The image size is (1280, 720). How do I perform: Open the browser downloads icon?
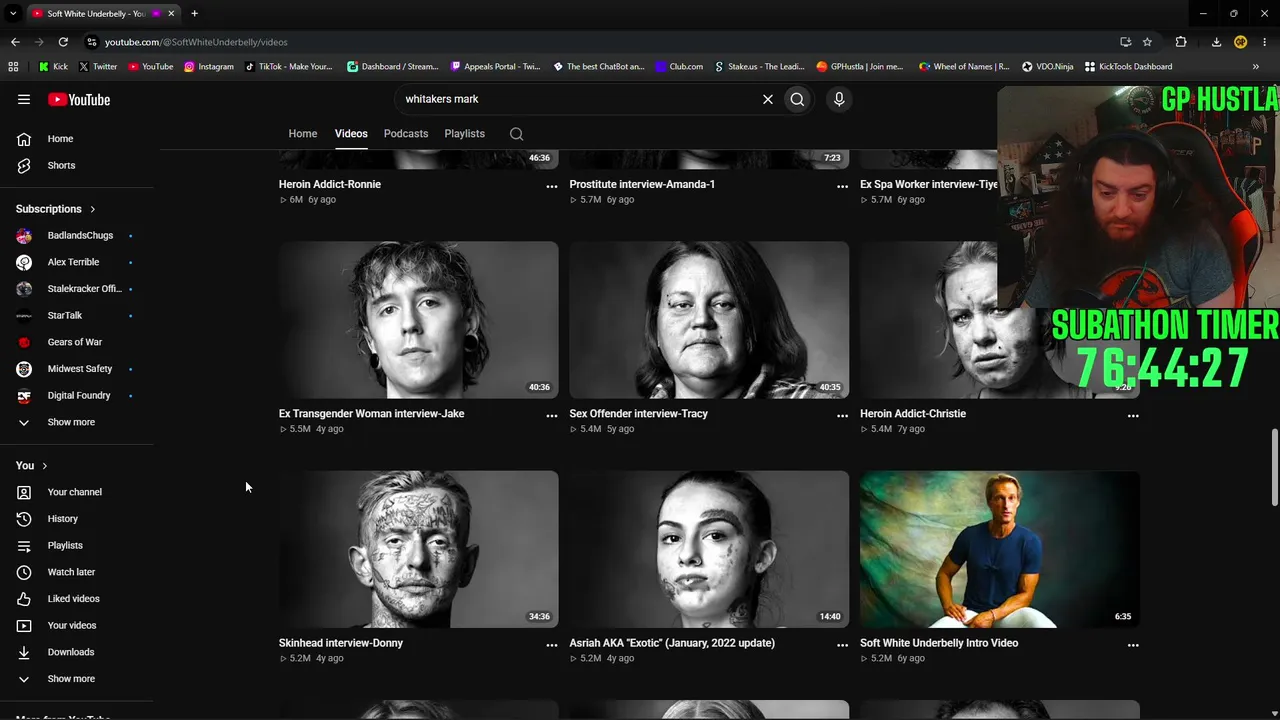pyautogui.click(x=1216, y=42)
